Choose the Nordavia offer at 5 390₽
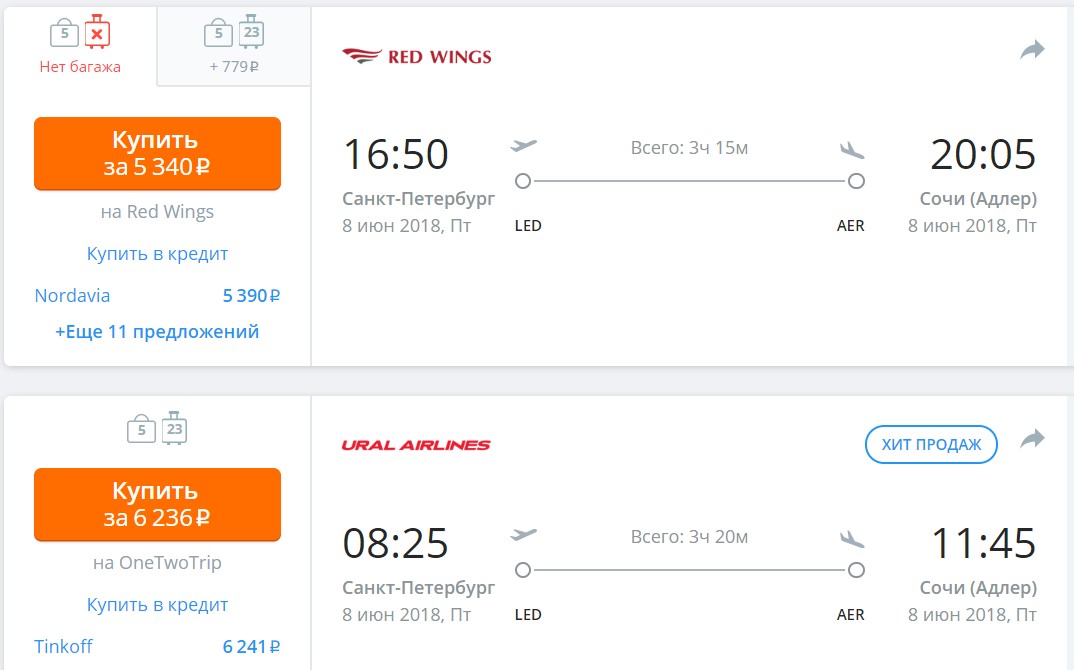Screen dimensions: 1074x670 pos(158,295)
